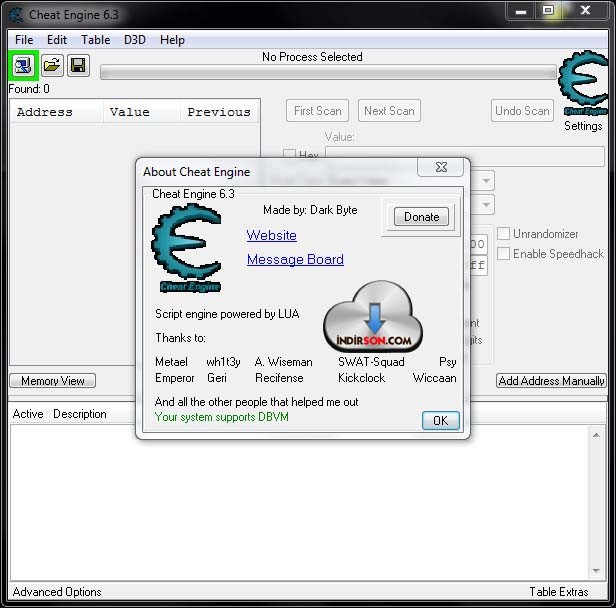Open the Help menu

(x=172, y=40)
